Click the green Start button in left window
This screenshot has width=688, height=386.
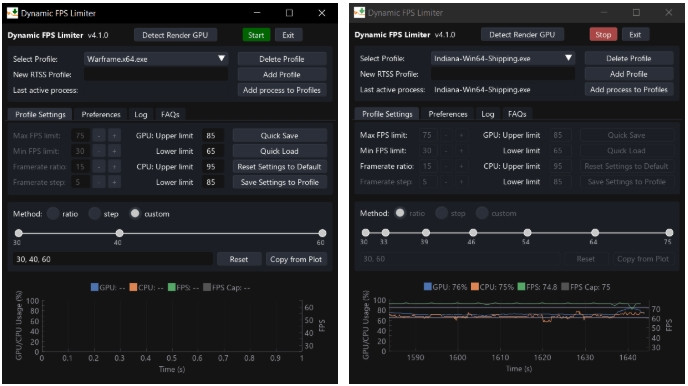(x=256, y=35)
